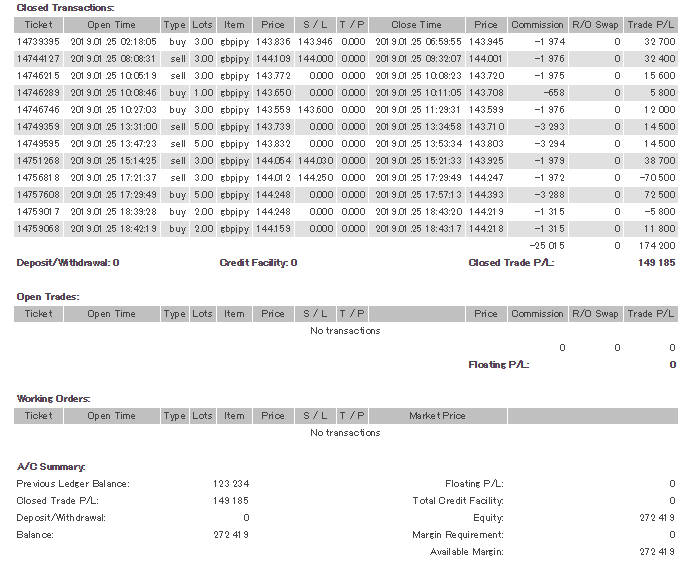
Task: Select ticket 14759068 in the last row
Action: pos(38,228)
